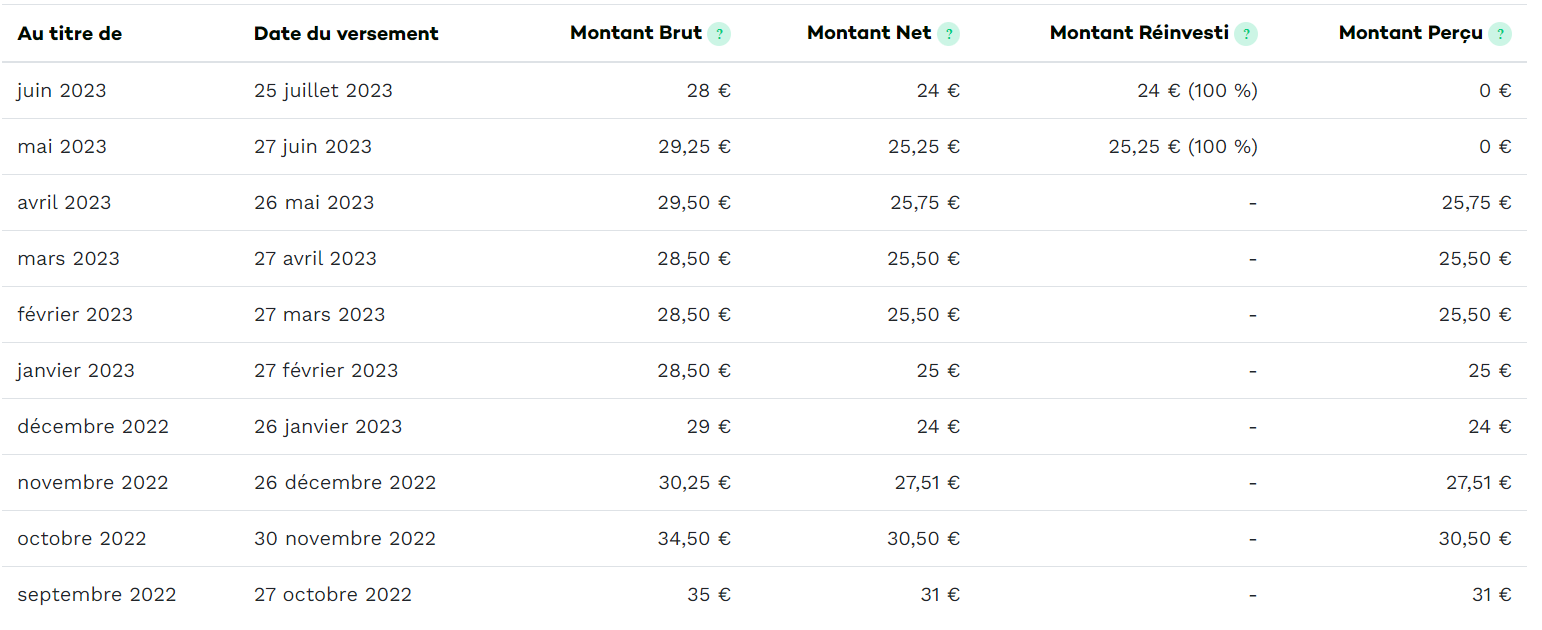Select the Au titre de column header
Screen dimensions: 1542x630
(70, 34)
